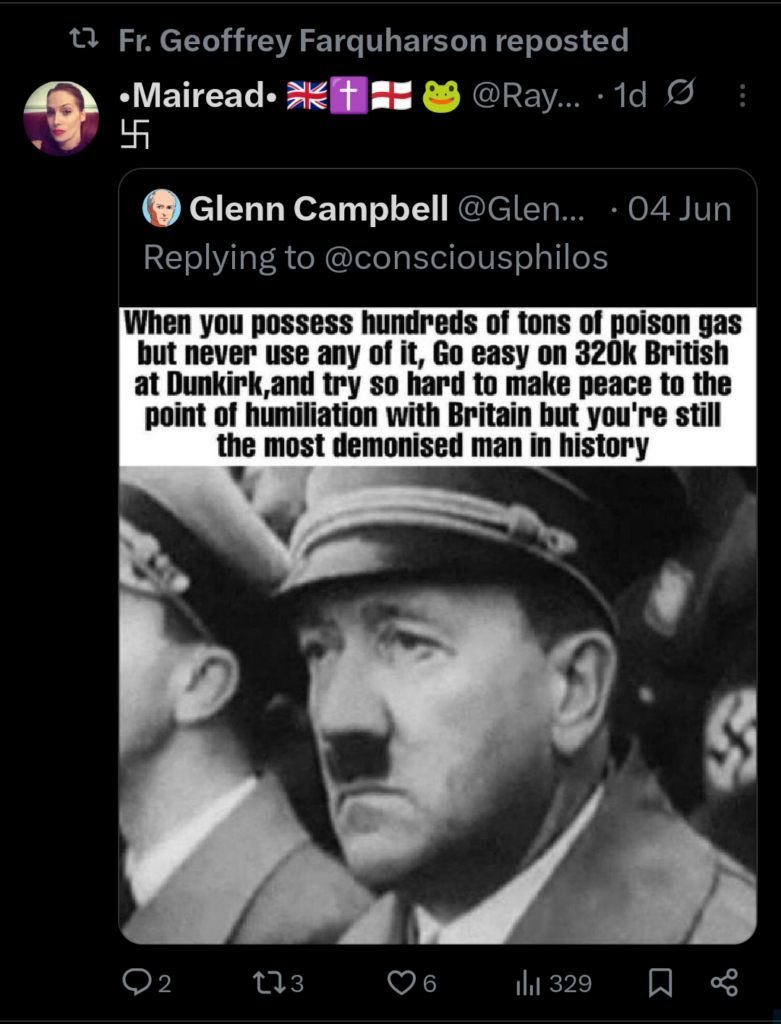
Task: View post analytics bar chart icon
Action: point(528,982)
